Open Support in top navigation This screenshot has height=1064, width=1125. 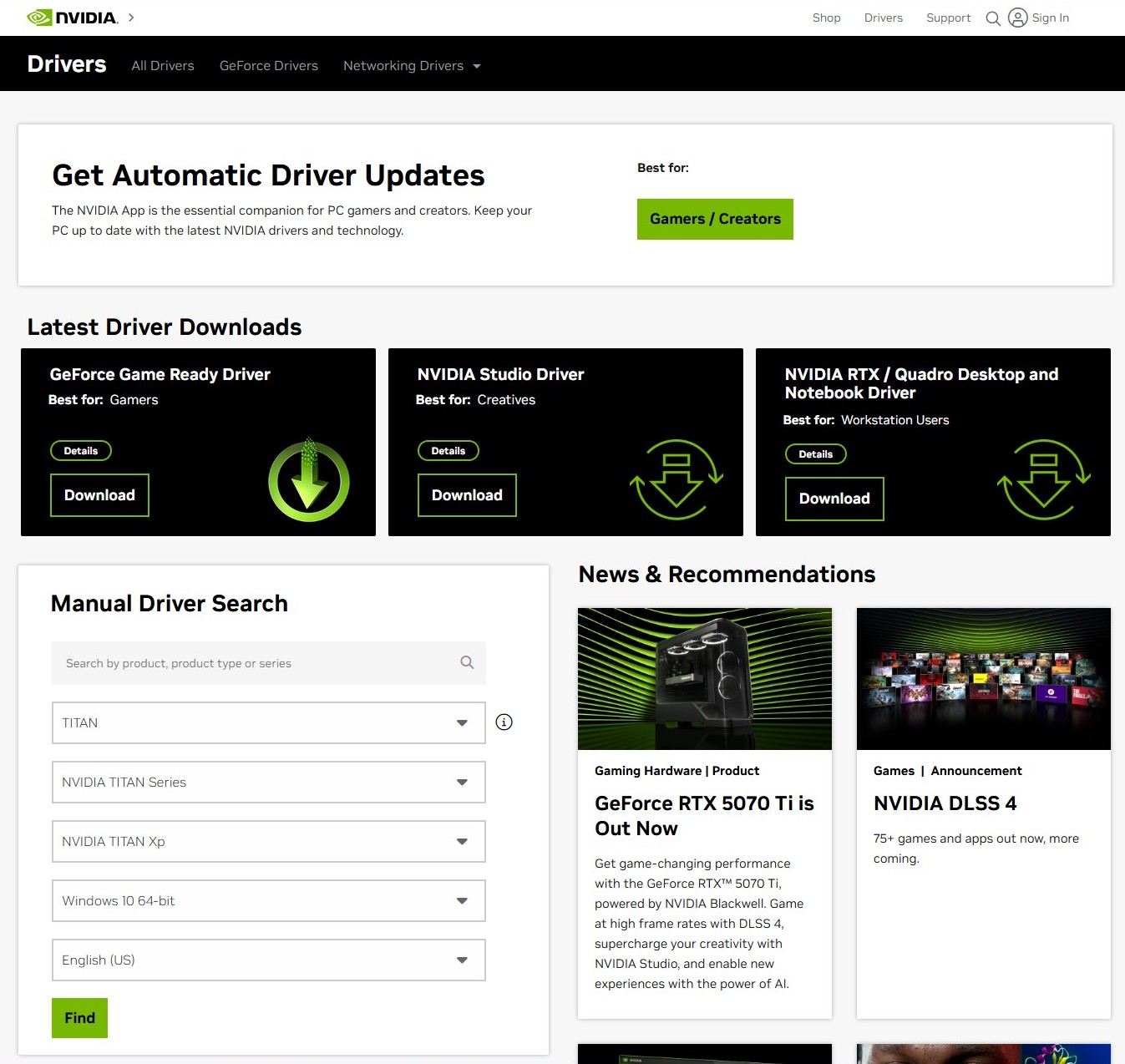point(948,18)
